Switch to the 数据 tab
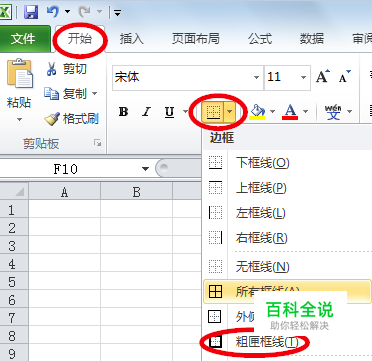This screenshot has height=361, width=372. click(312, 39)
